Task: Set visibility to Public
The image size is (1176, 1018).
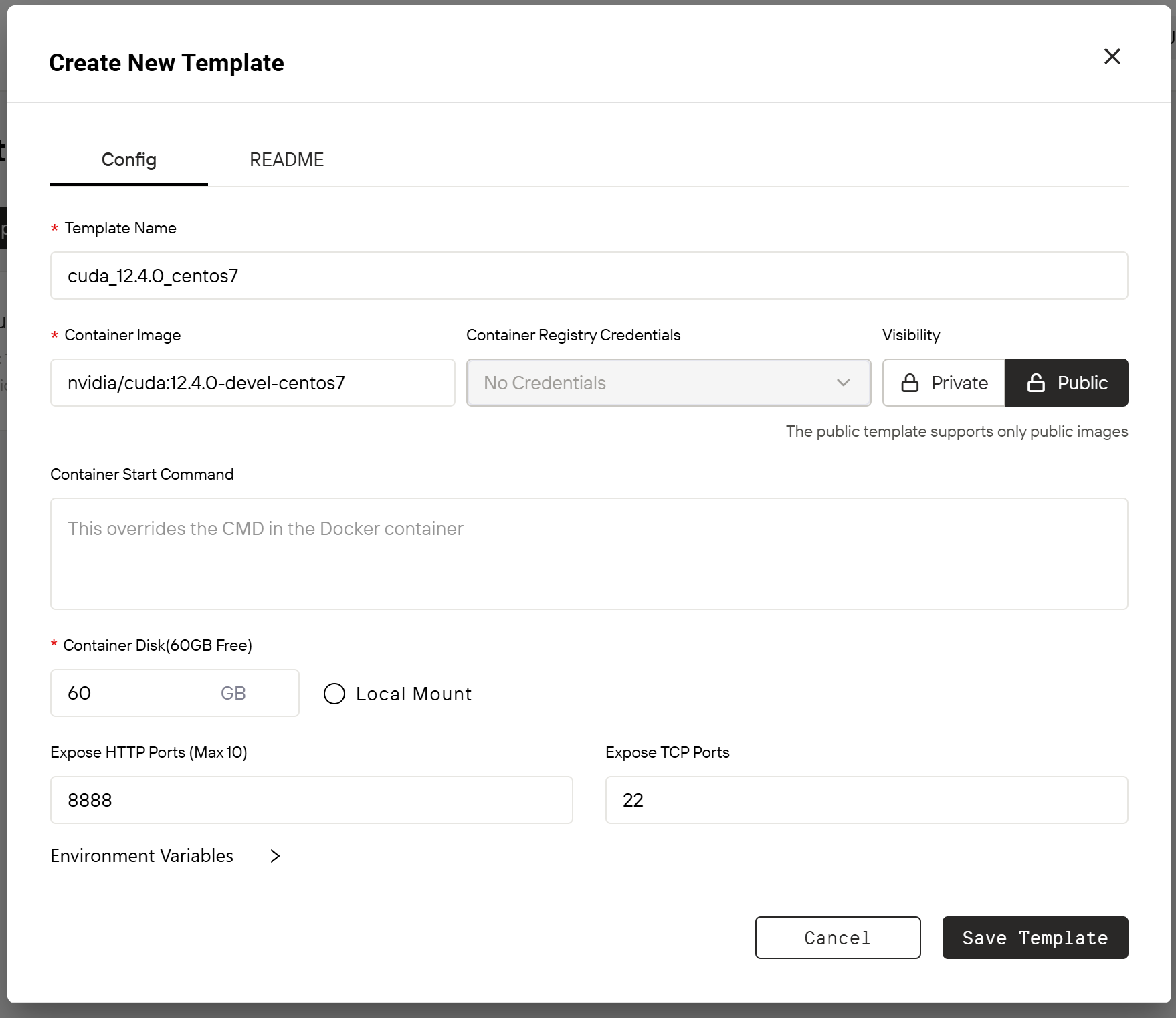Action: 1067,383
